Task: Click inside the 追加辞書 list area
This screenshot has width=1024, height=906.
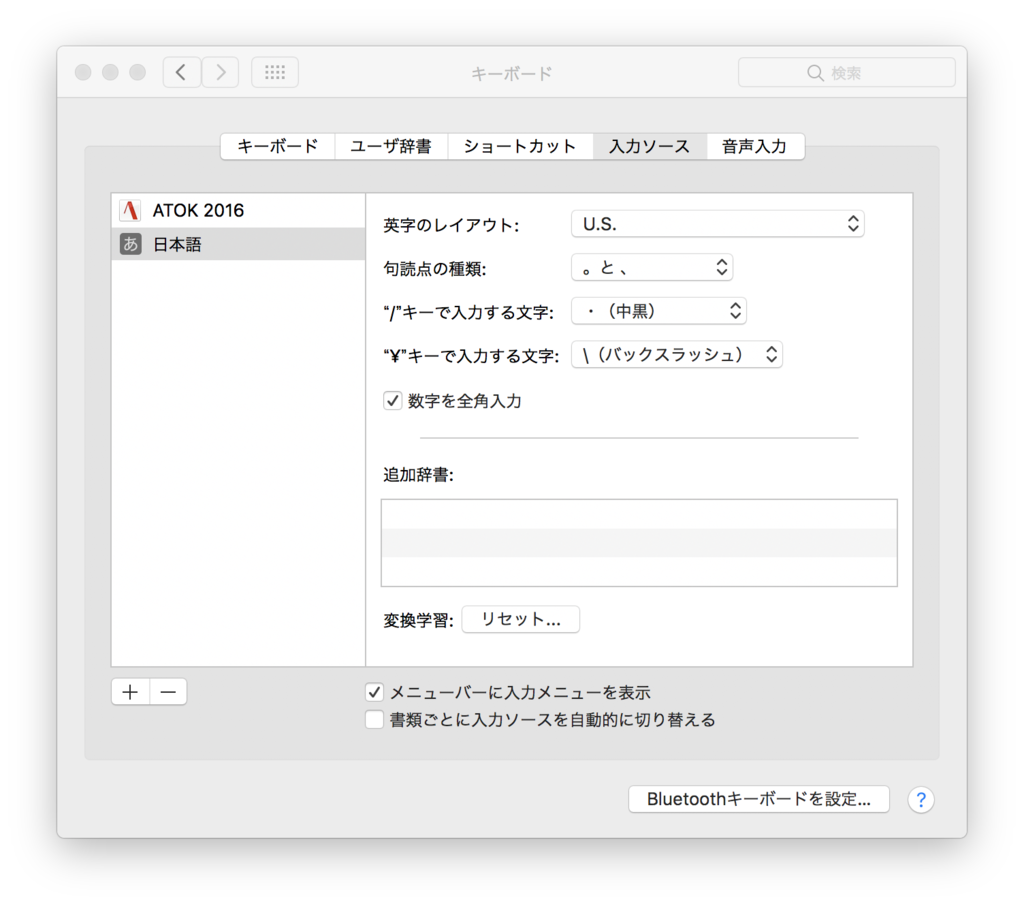Action: (638, 542)
